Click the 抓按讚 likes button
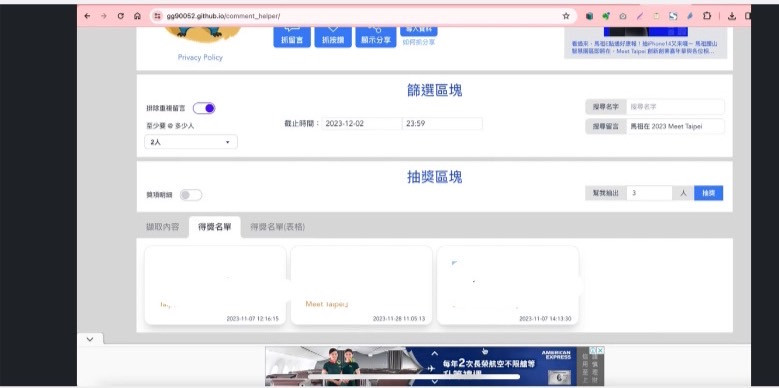This screenshot has height=388, width=779. pyautogui.click(x=333, y=37)
